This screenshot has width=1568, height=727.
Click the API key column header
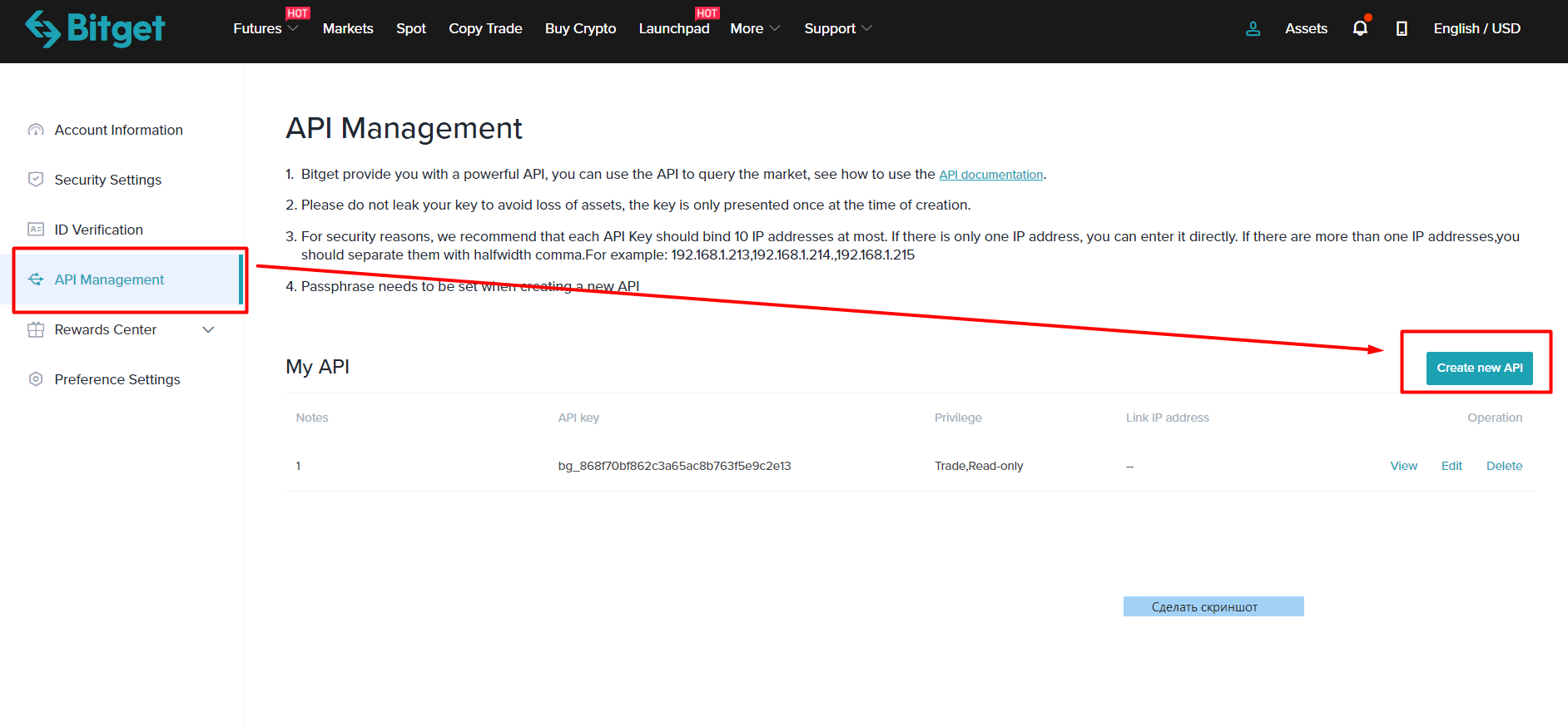click(578, 418)
